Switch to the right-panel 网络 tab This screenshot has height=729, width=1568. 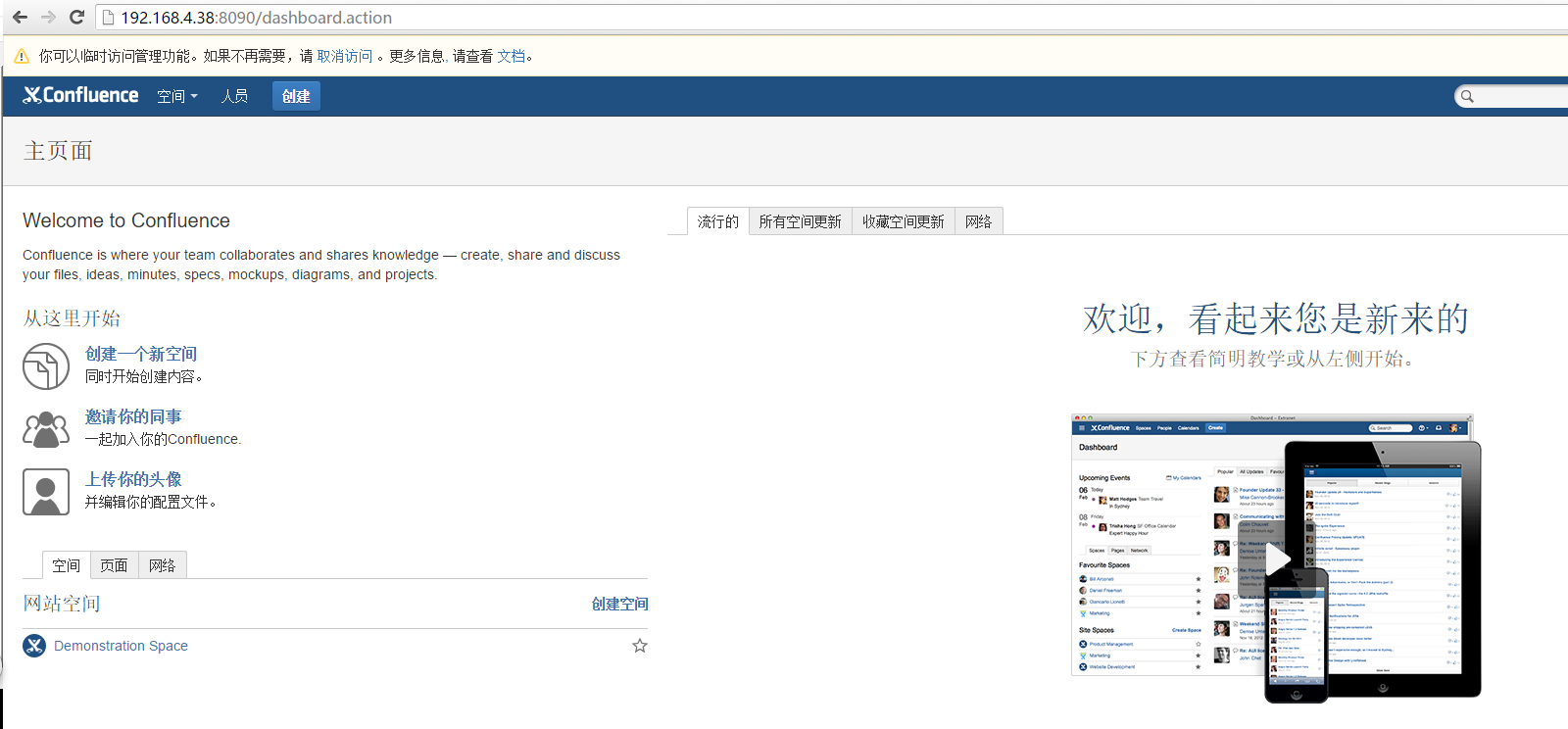979,221
